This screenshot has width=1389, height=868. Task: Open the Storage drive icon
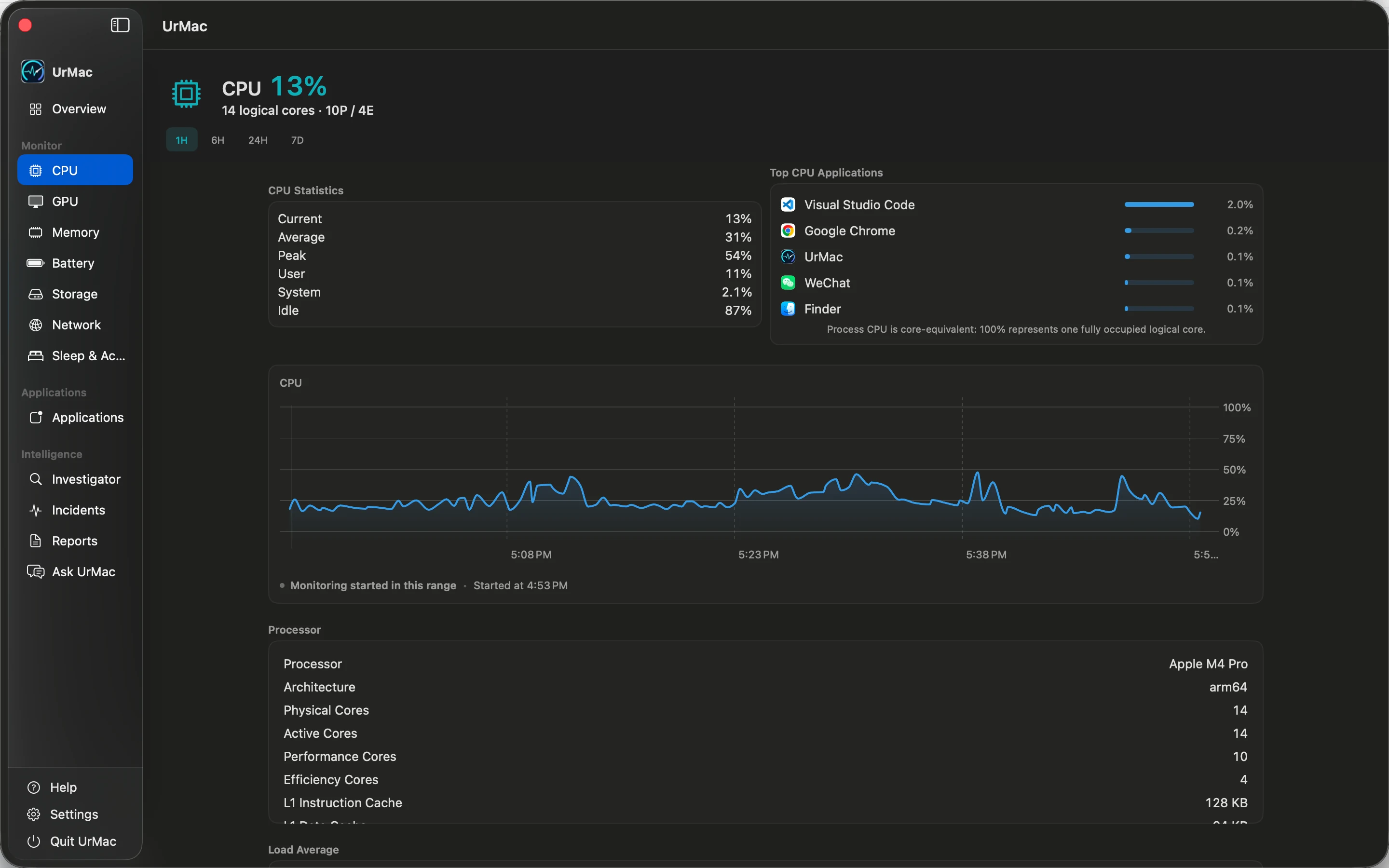[x=36, y=294]
